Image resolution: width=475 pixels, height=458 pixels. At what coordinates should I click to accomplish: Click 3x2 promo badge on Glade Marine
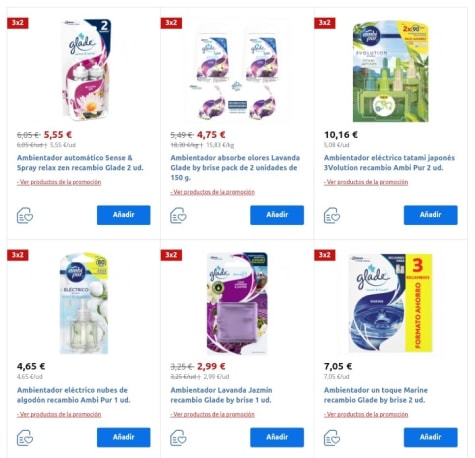(325, 255)
